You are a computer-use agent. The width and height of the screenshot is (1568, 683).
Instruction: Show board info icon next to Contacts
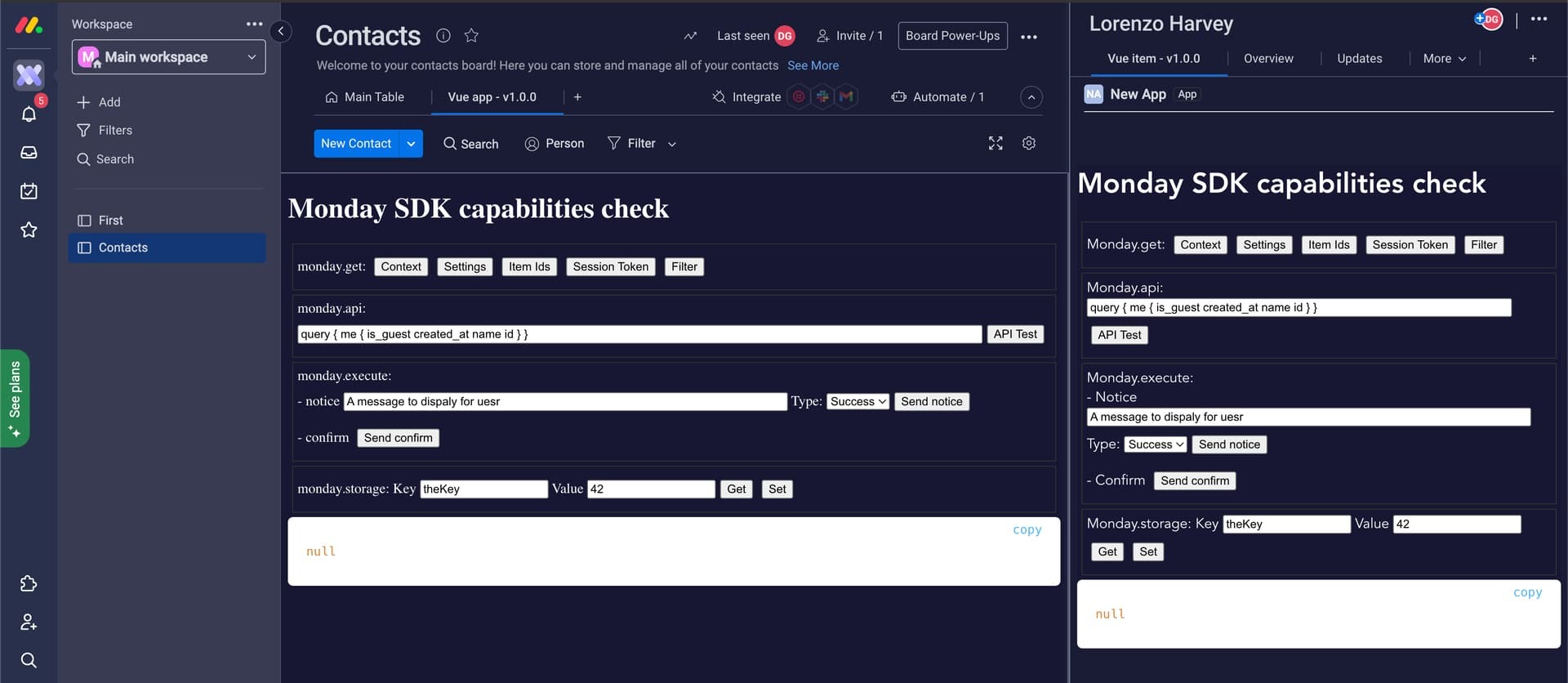[443, 35]
